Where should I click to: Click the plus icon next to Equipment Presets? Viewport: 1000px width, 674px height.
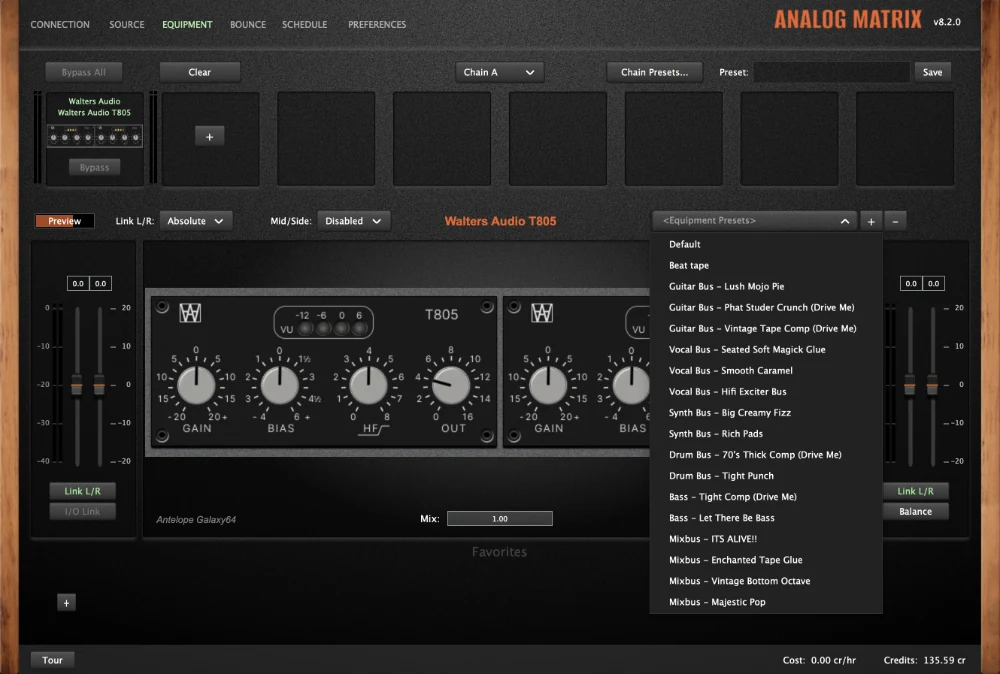[x=871, y=221]
